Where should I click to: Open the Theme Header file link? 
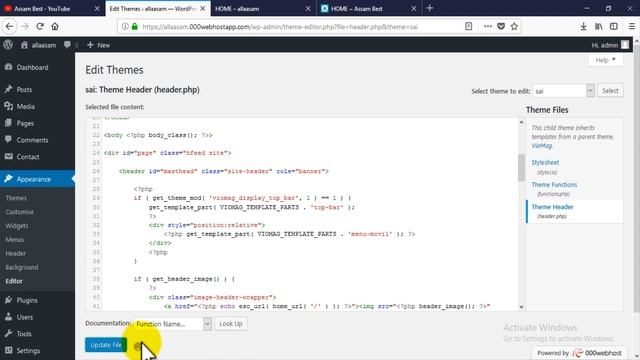click(x=552, y=207)
